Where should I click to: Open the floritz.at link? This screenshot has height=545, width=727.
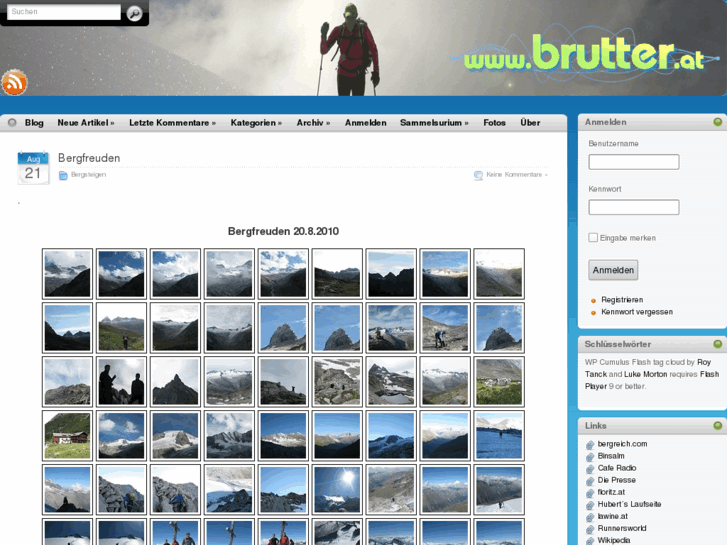point(611,492)
